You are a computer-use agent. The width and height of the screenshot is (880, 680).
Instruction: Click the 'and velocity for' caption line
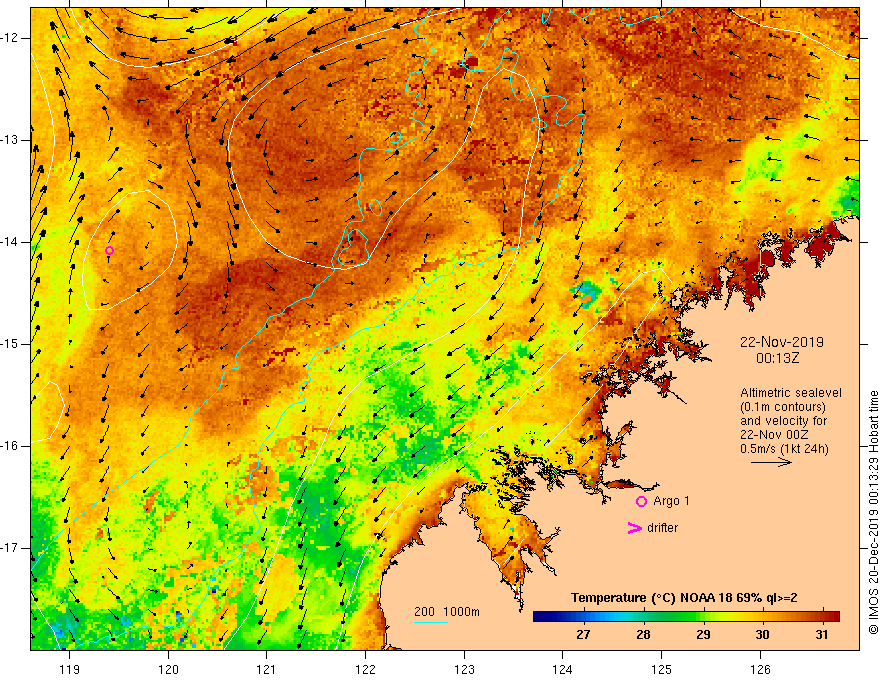[783, 421]
